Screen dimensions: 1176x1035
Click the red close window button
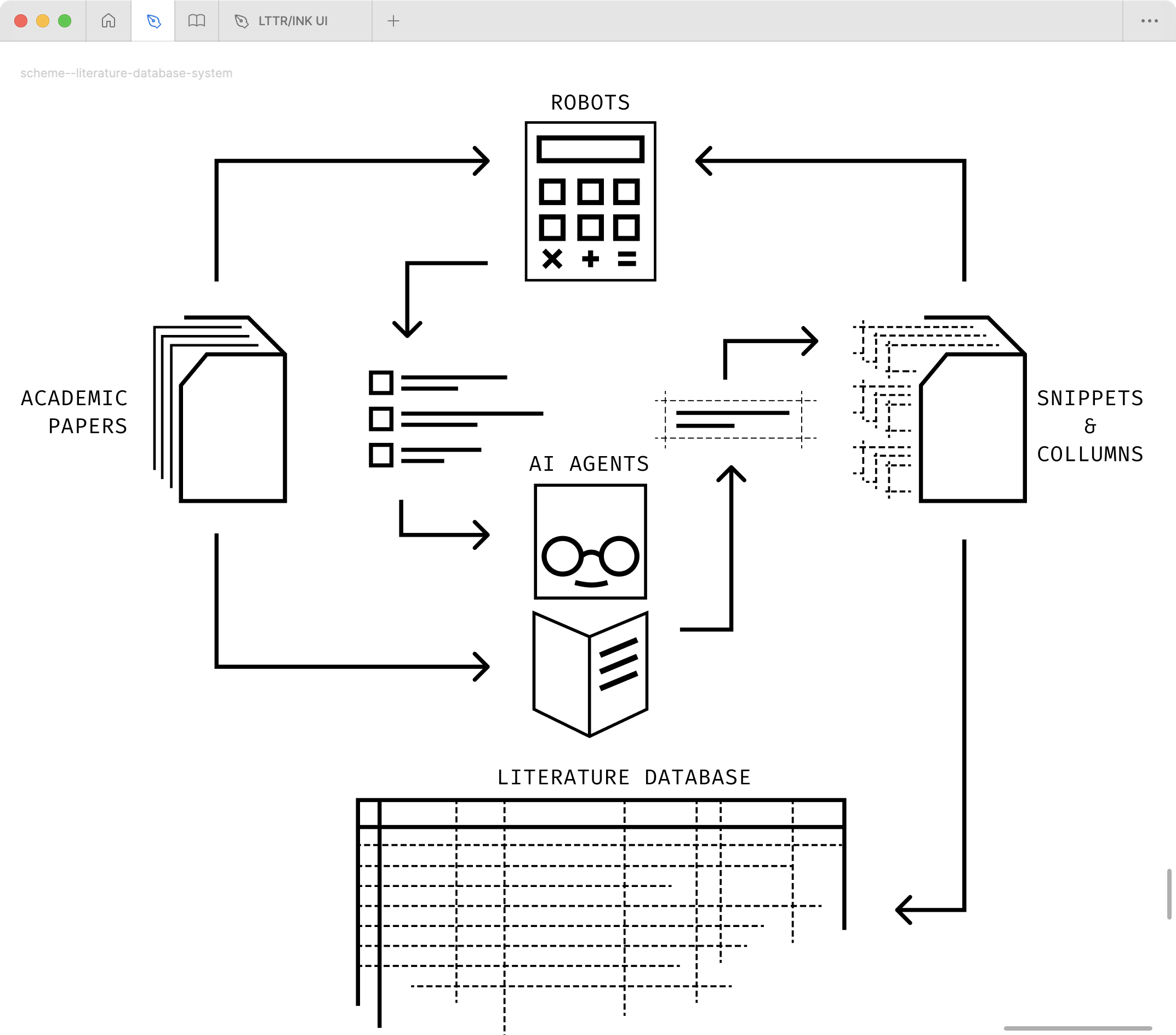pos(21,21)
